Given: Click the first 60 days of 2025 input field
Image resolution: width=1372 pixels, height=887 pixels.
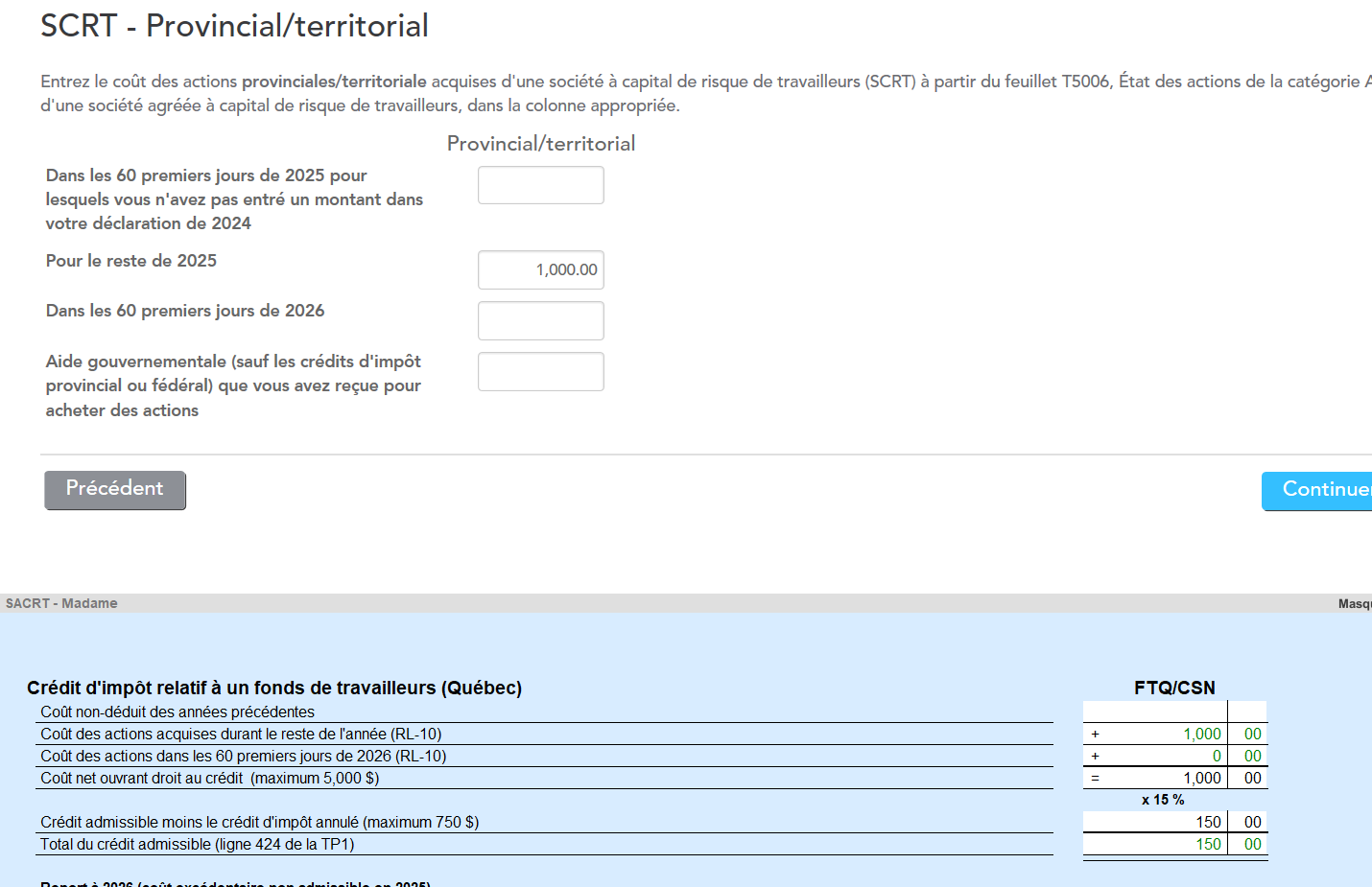Looking at the screenshot, I should pos(540,185).
